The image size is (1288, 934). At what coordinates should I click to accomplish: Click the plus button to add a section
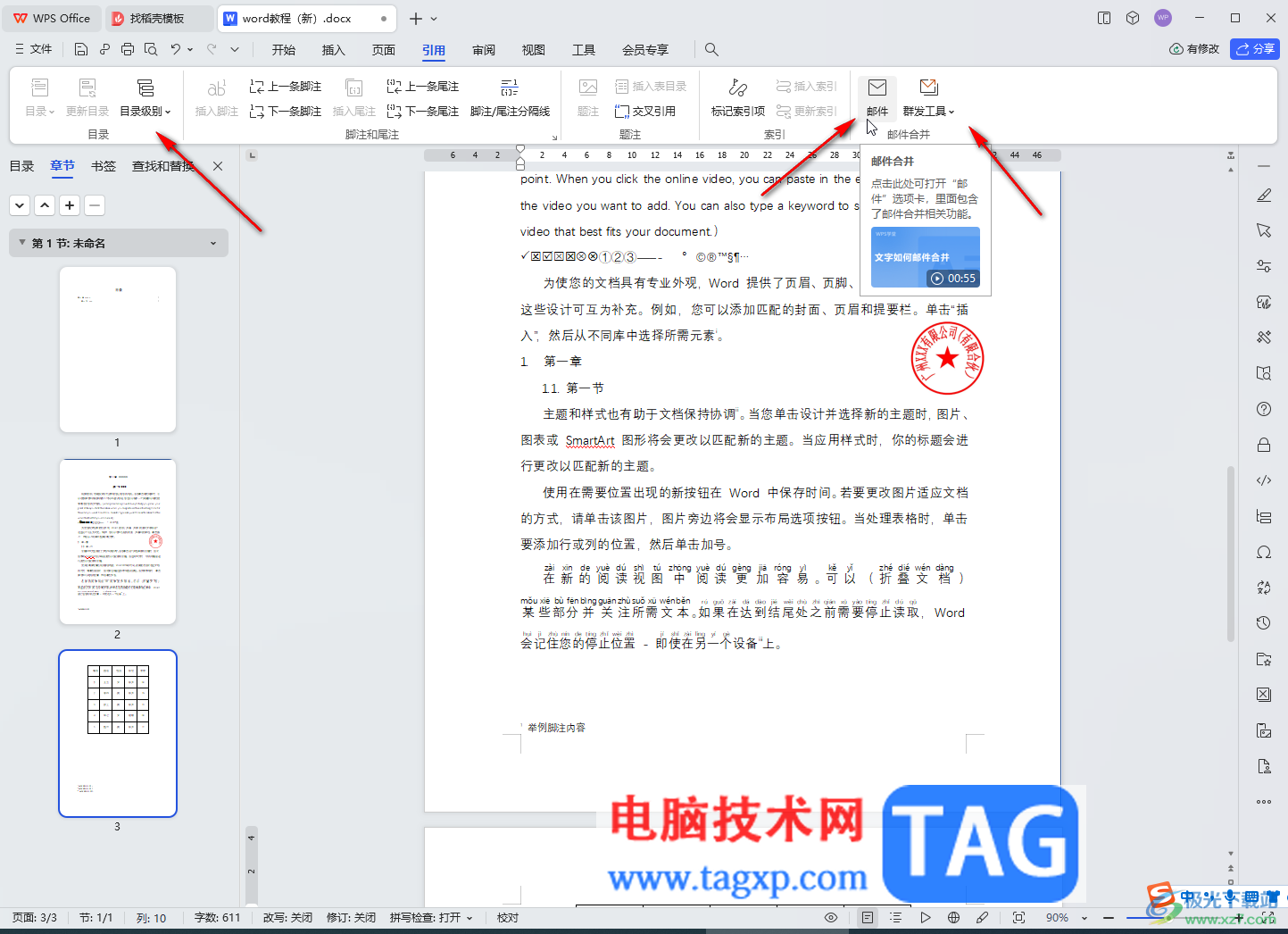70,205
